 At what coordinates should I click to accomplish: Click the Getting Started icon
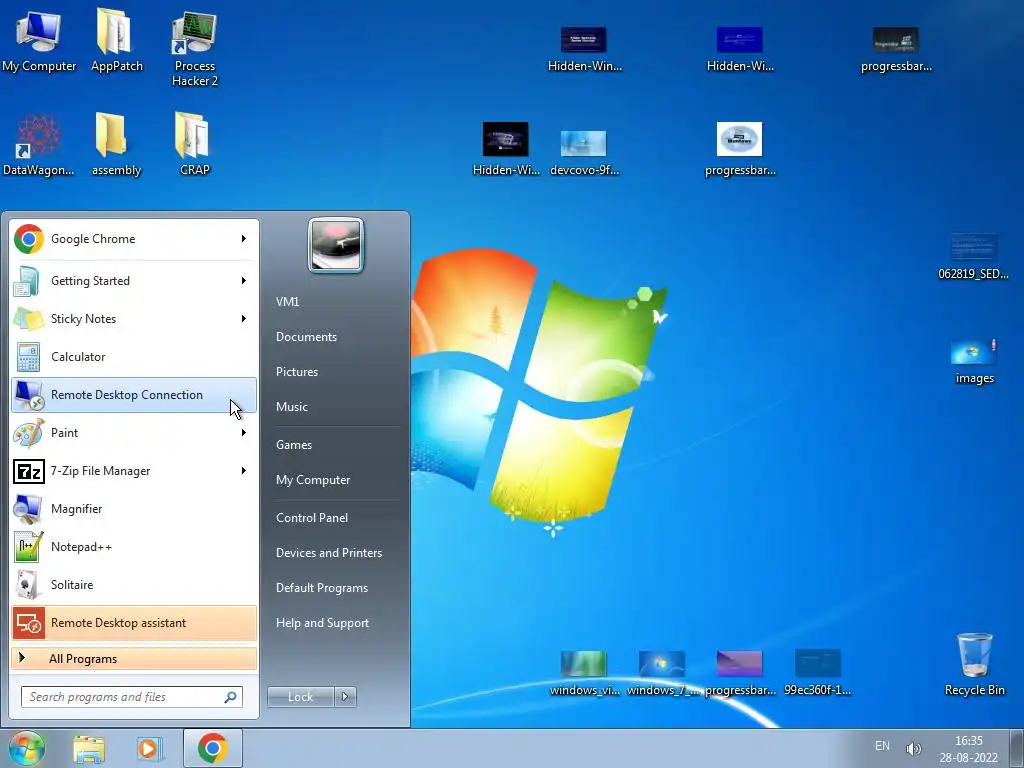coord(27,281)
